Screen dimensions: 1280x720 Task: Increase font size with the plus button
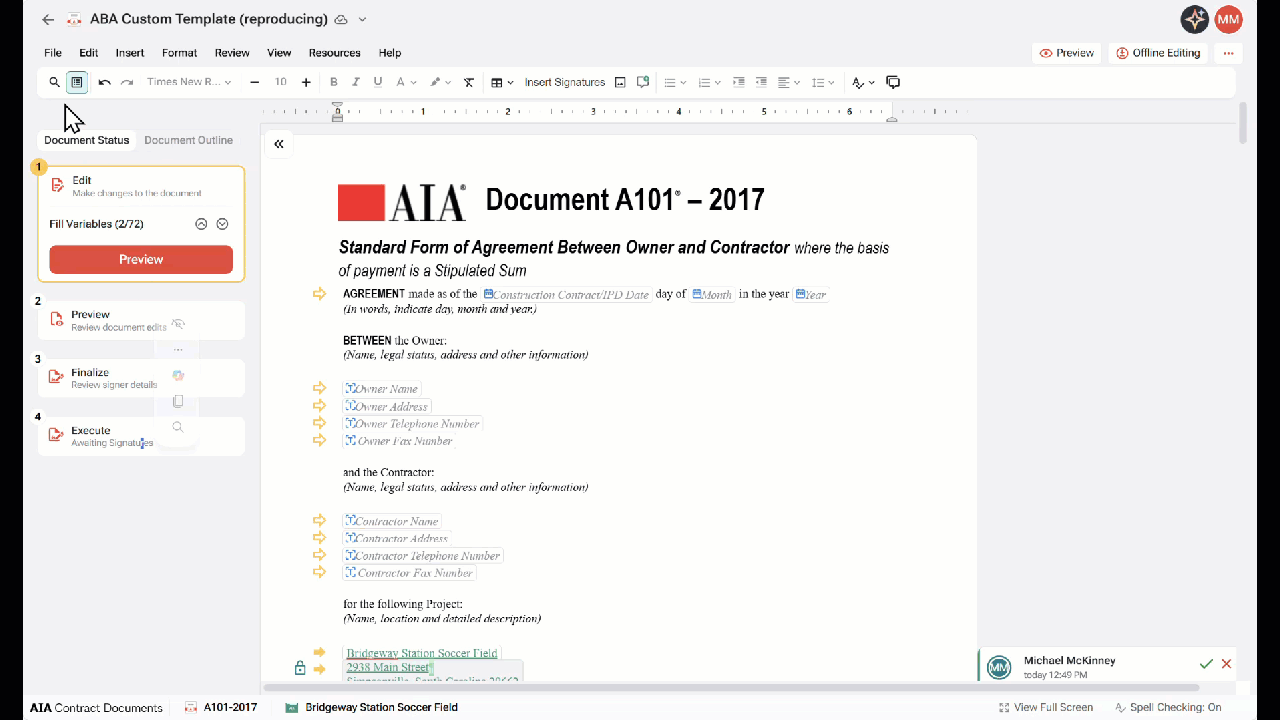[306, 82]
